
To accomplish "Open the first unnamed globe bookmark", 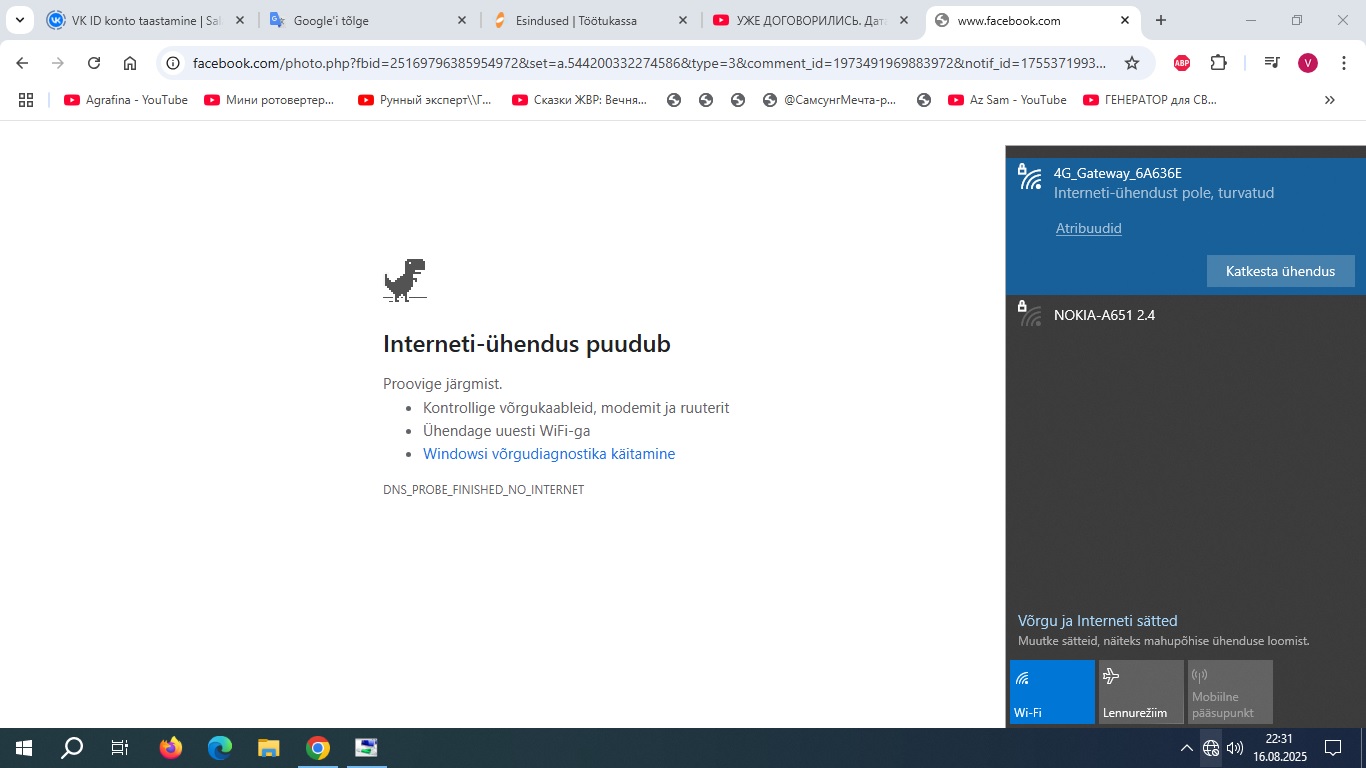I will [674, 100].
